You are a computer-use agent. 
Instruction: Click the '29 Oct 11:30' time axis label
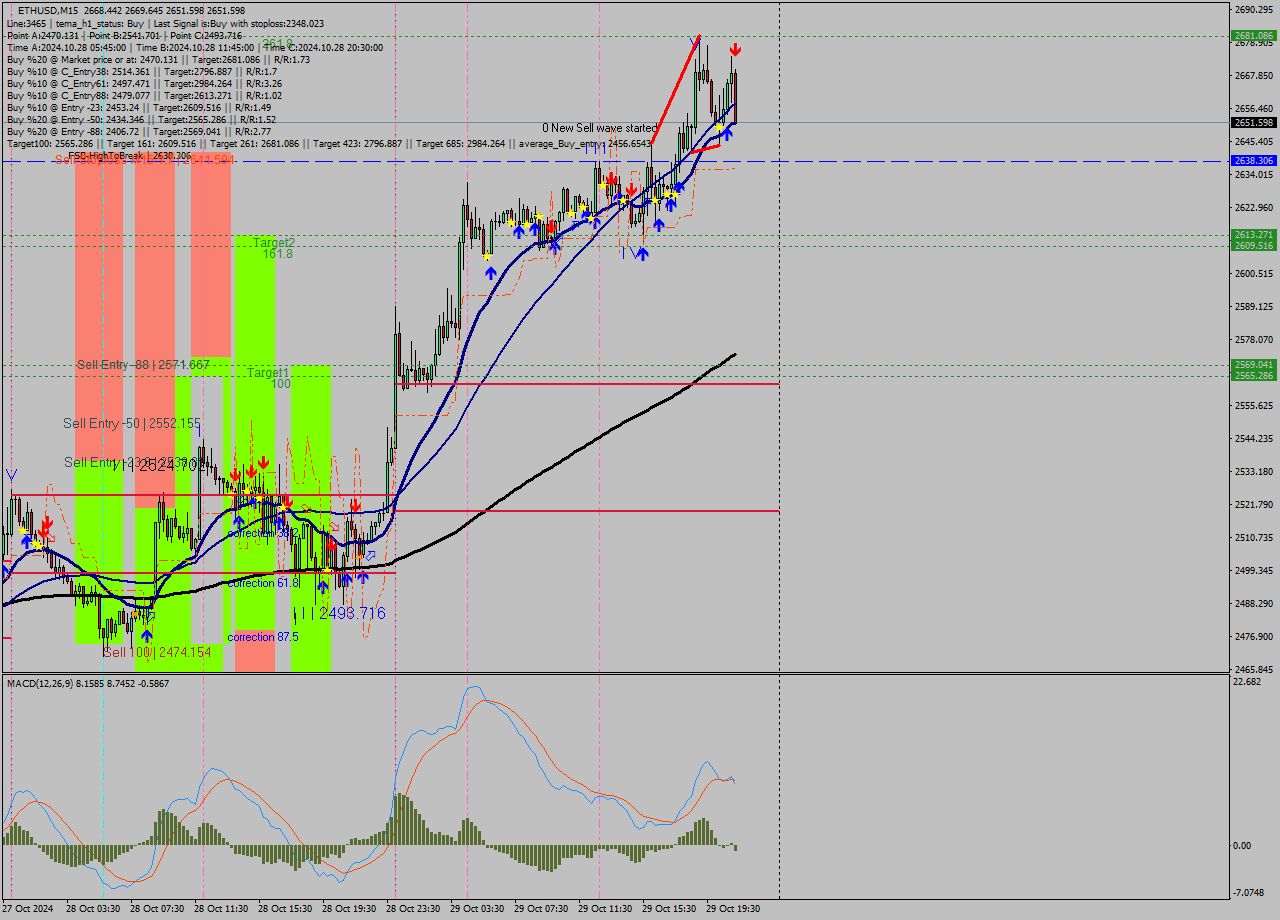[607, 909]
